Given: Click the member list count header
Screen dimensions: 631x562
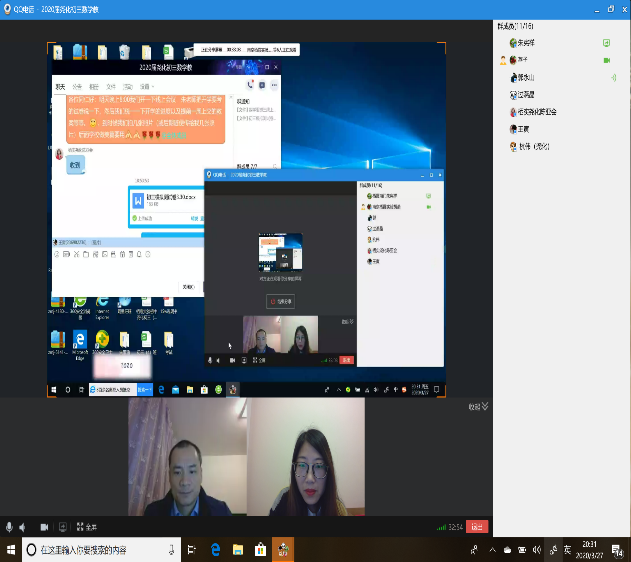Looking at the screenshot, I should click(516, 27).
